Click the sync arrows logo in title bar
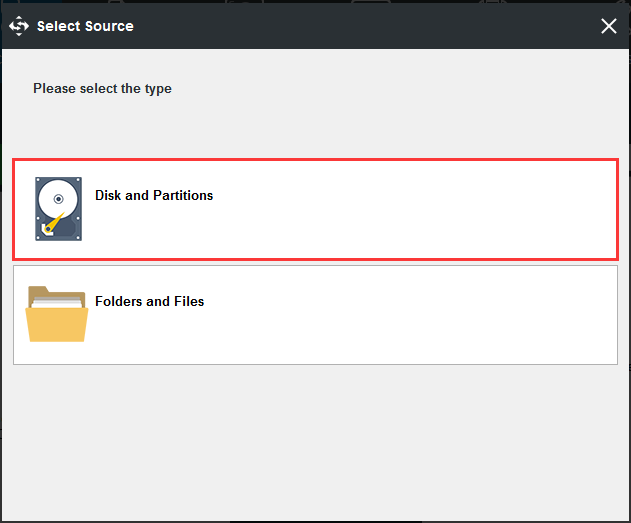The height and width of the screenshot is (523, 631). 19,26
